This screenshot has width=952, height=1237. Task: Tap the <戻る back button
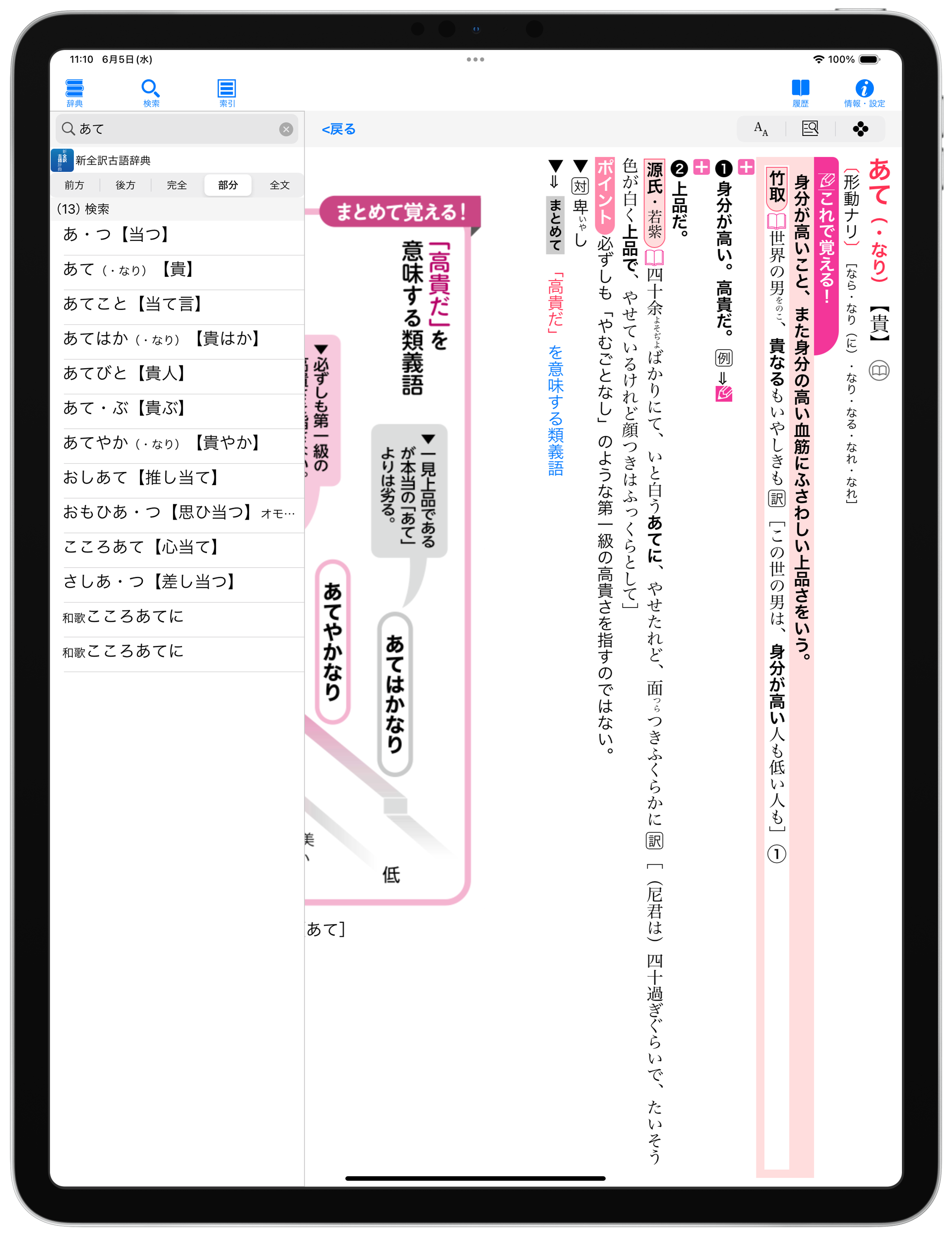(x=339, y=129)
